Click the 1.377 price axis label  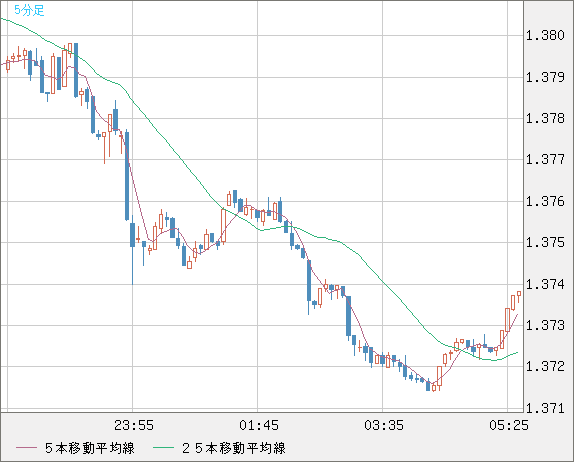pos(545,159)
